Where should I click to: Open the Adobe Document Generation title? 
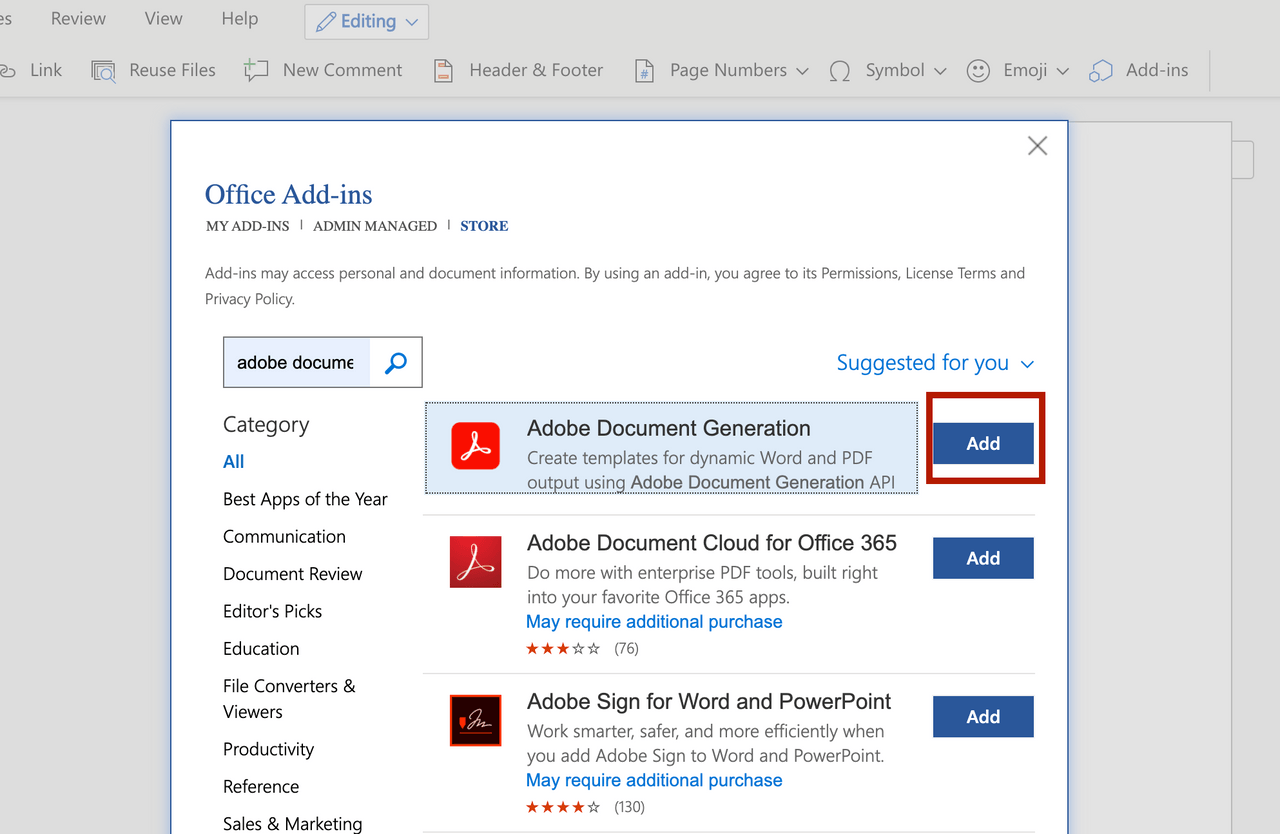click(668, 428)
